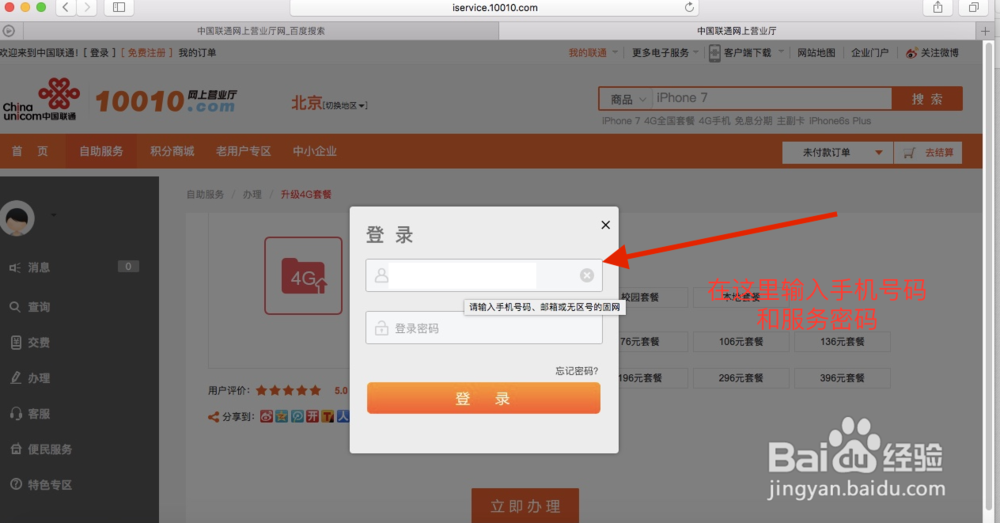Select the 106元套餐 option

click(x=740, y=342)
